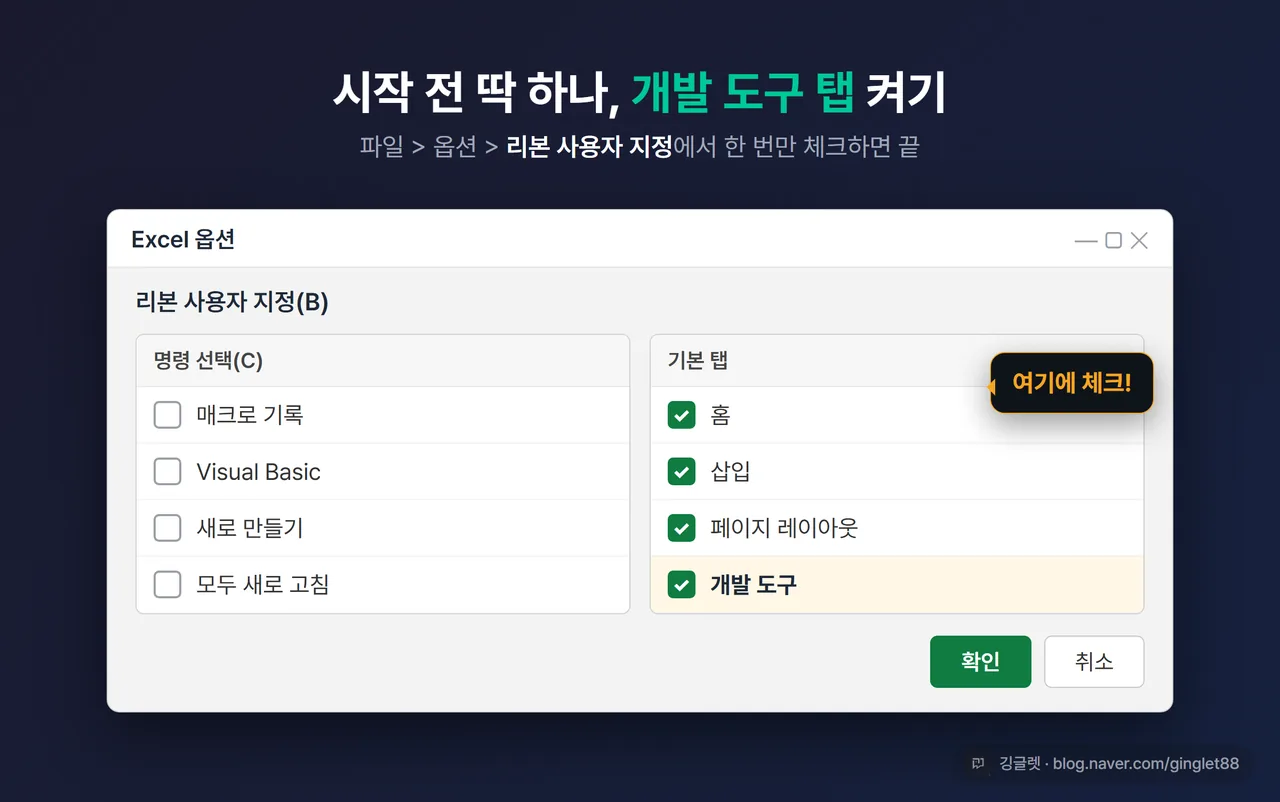Viewport: 1280px width, 802px height.
Task: Click the 확인 button
Action: tap(980, 662)
